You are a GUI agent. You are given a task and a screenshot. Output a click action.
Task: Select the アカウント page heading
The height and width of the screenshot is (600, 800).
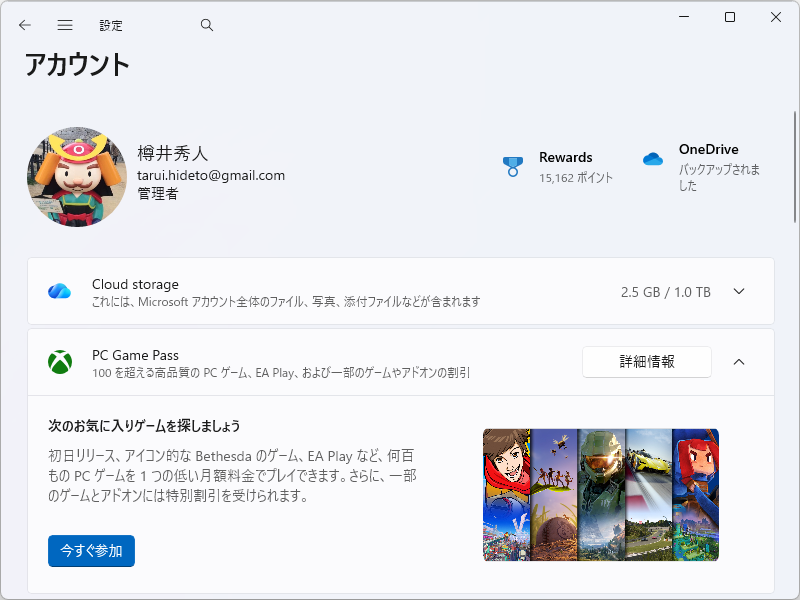point(77,66)
